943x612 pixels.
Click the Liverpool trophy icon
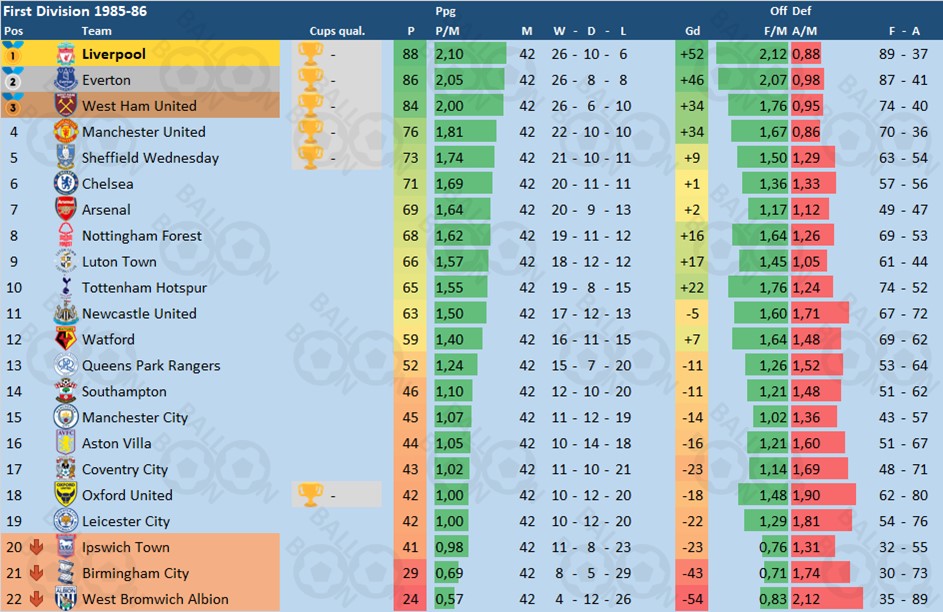point(310,54)
